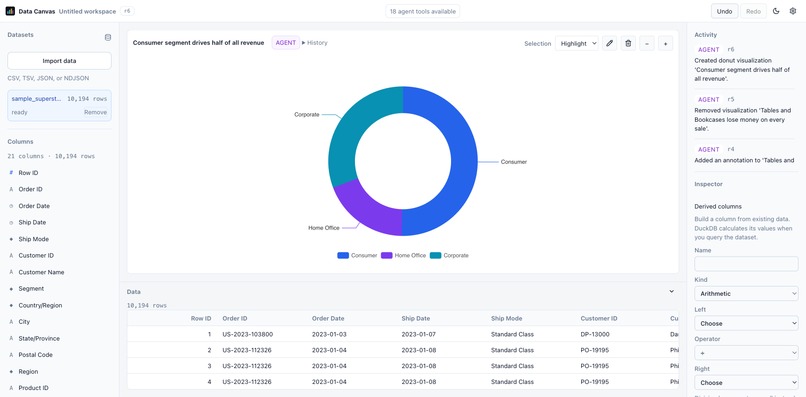806x397 pixels.
Task: Click the Corporate label on the chart
Action: pos(307,115)
